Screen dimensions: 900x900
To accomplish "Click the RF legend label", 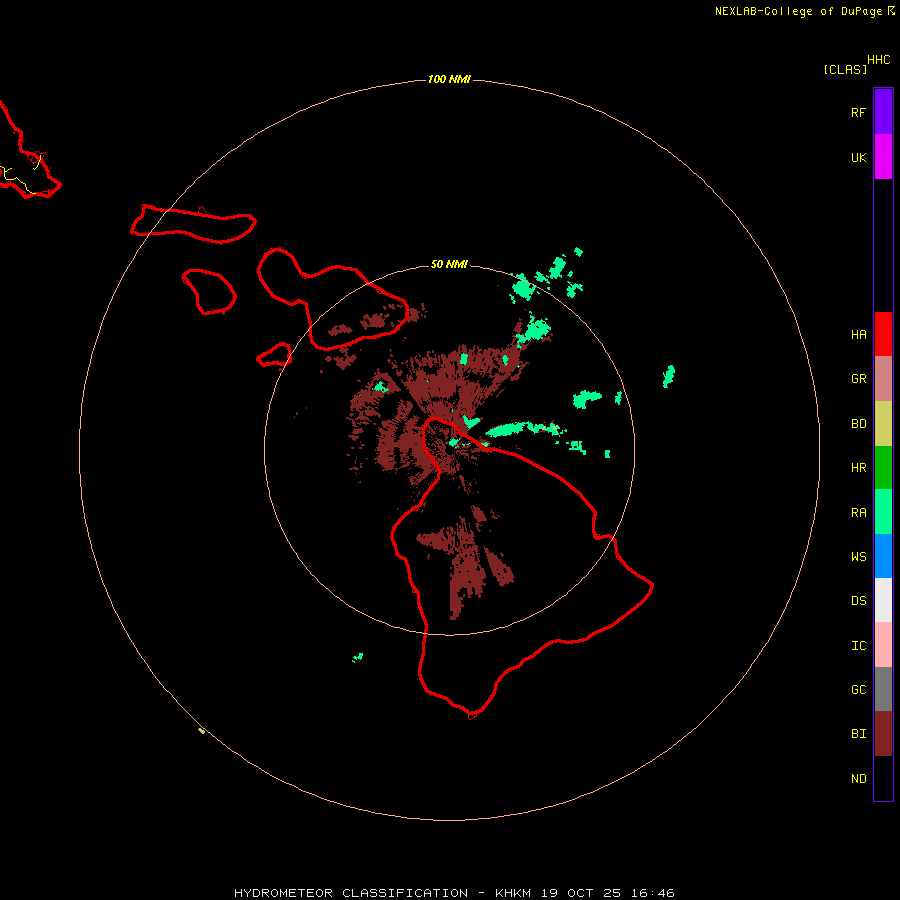I will point(858,112).
